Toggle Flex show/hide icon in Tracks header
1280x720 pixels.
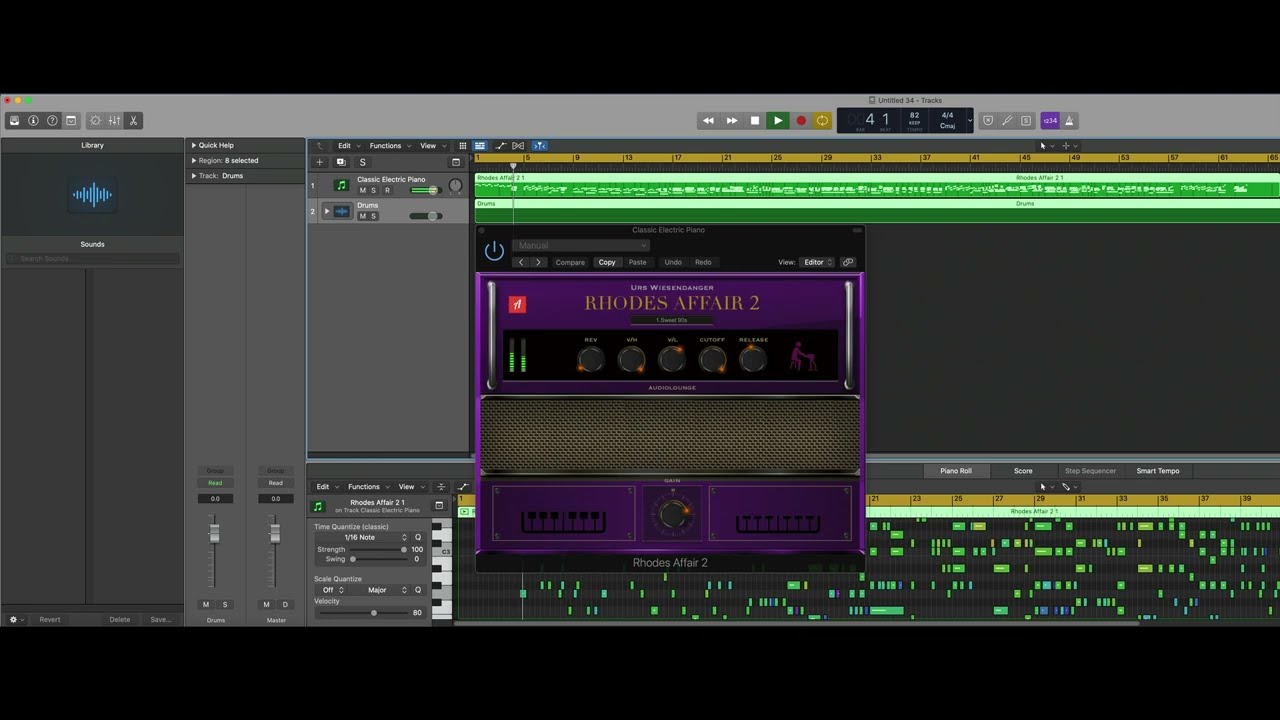(x=518, y=146)
